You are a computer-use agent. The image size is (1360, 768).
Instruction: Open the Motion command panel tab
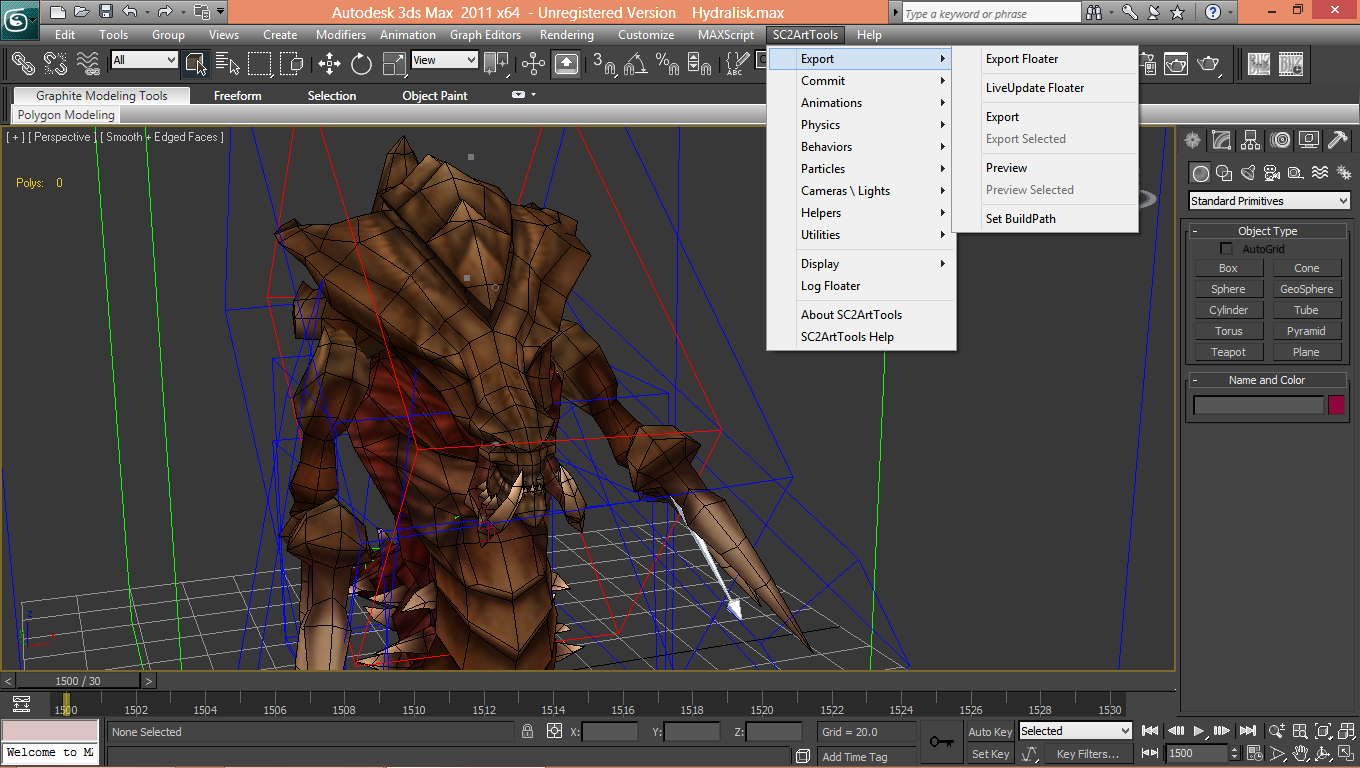coord(1280,140)
